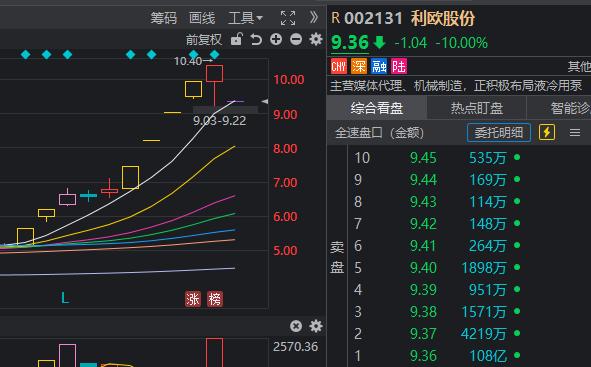
Task: Select sell level 10 price 9.45
Action: [423, 158]
